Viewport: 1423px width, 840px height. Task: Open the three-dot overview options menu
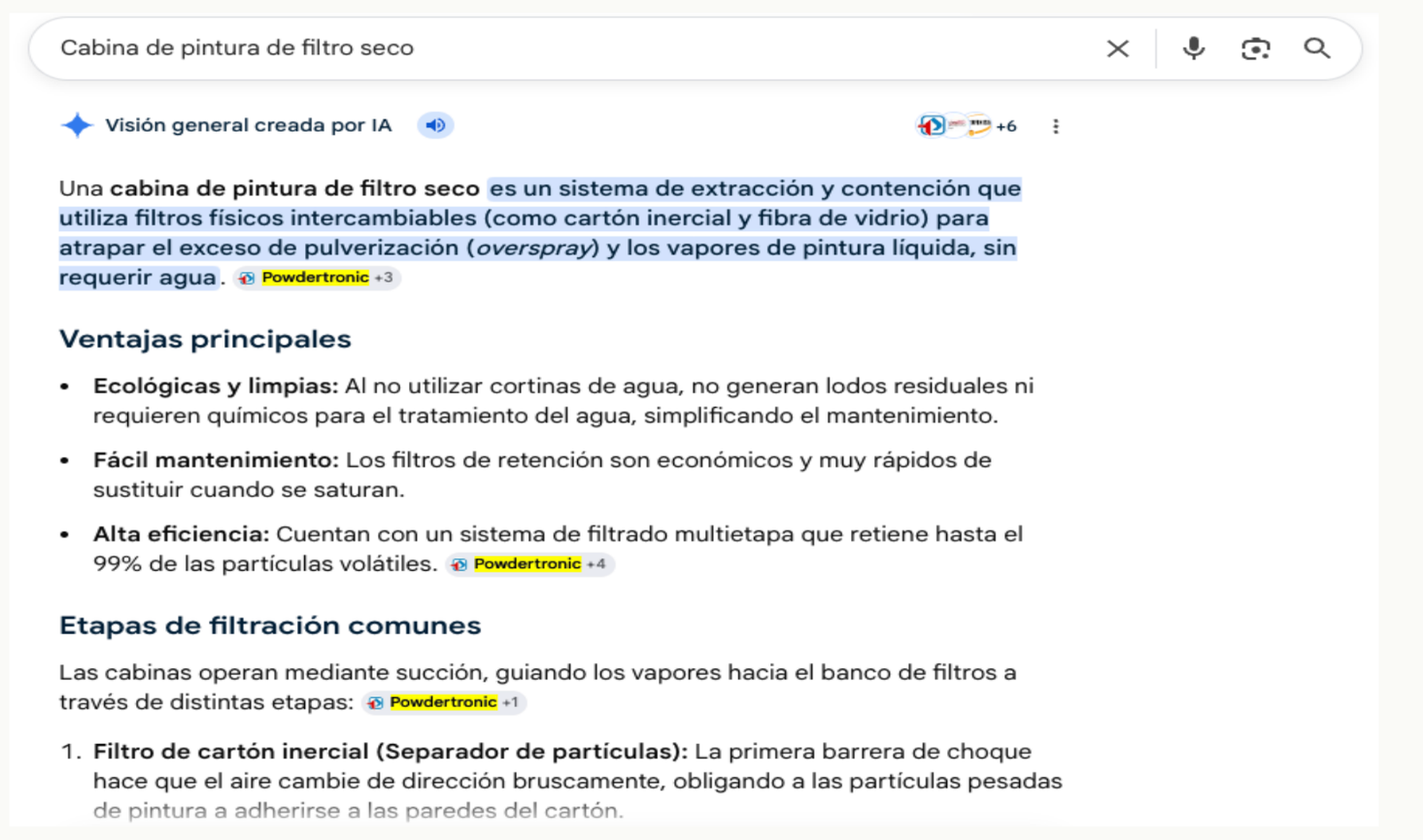point(1056,126)
